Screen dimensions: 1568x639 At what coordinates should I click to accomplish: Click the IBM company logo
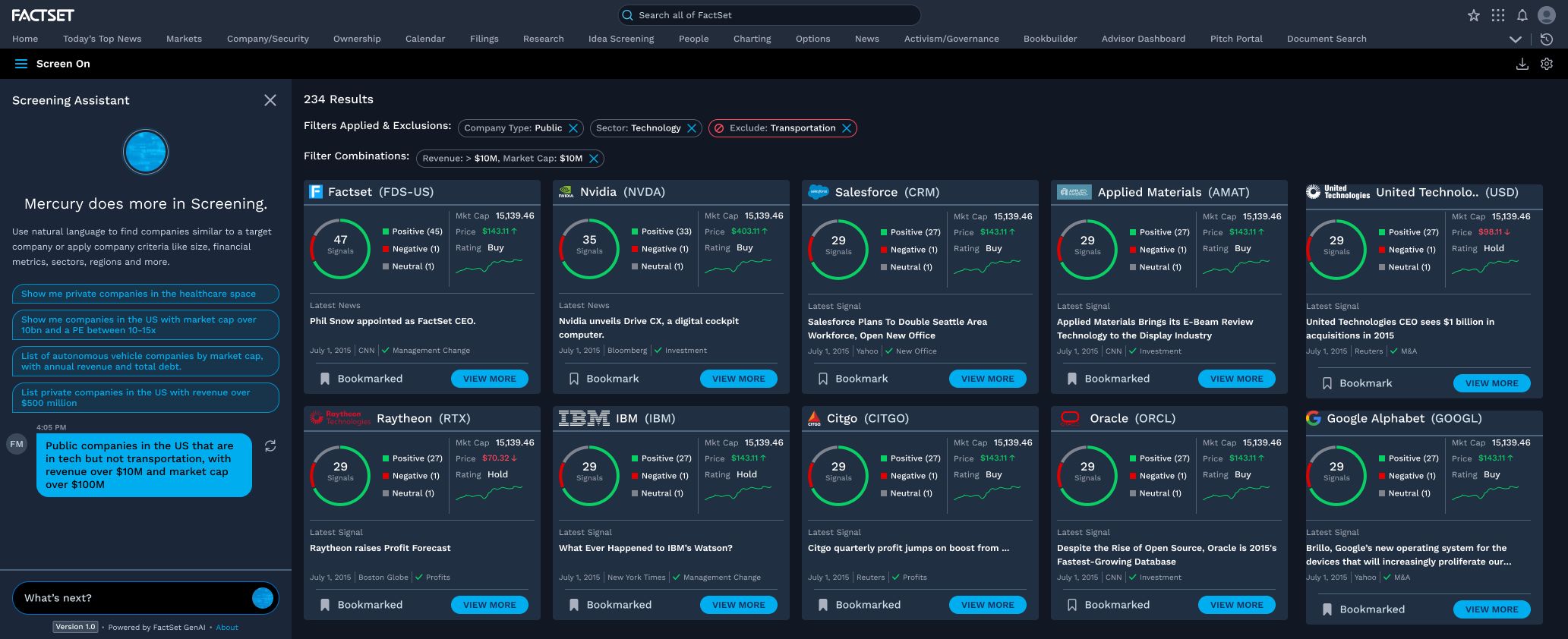point(584,418)
